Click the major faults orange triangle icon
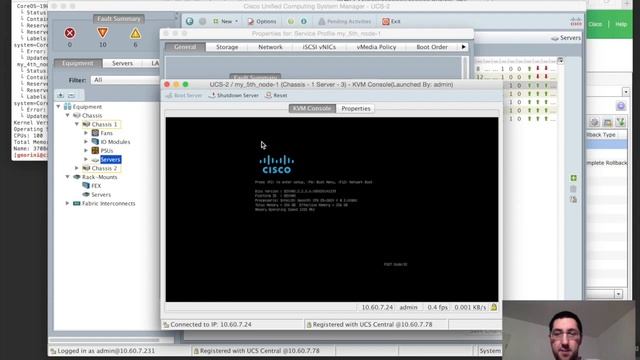640x360 pixels. click(x=102, y=33)
